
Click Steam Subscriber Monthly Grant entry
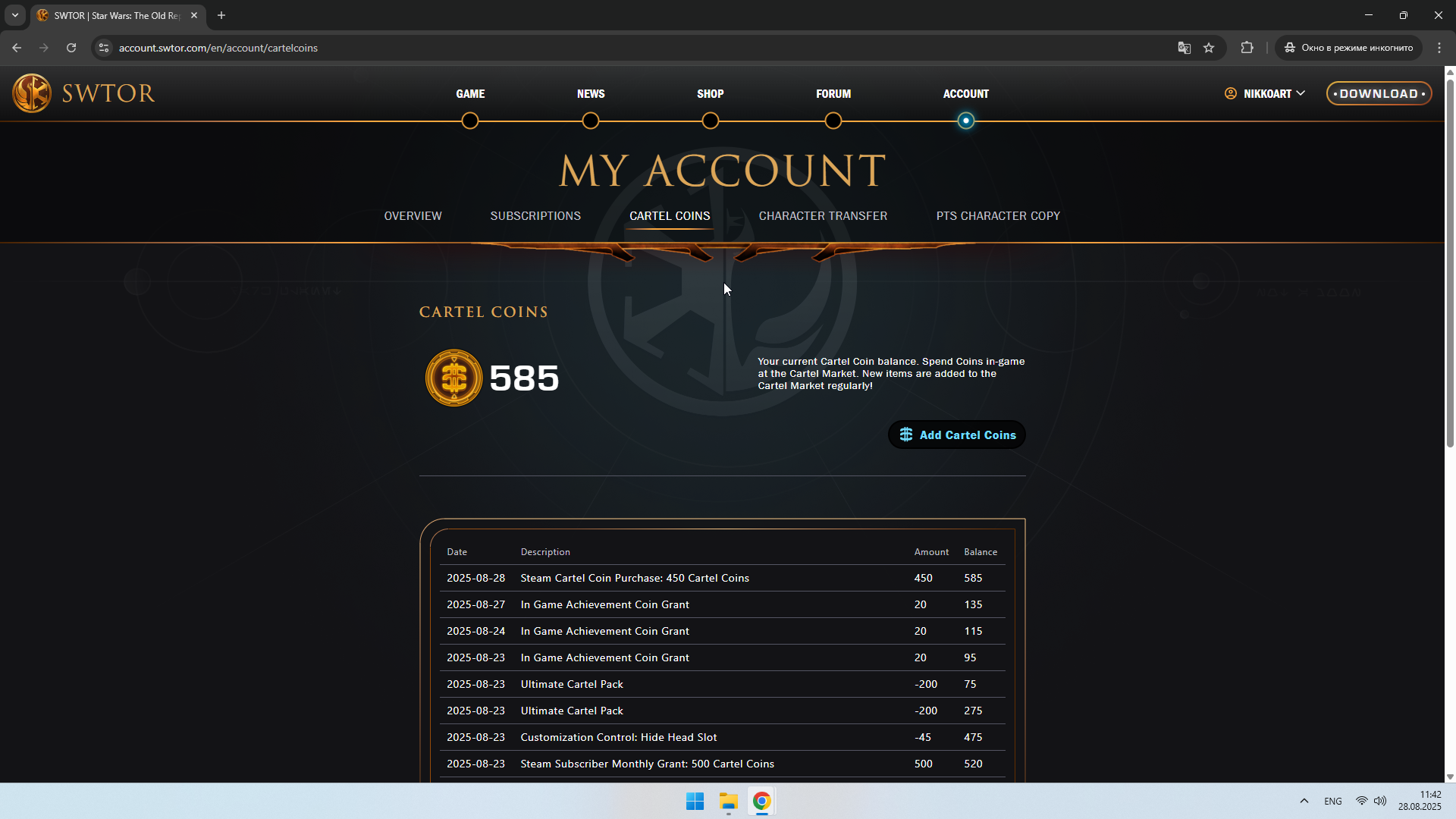coord(723,764)
